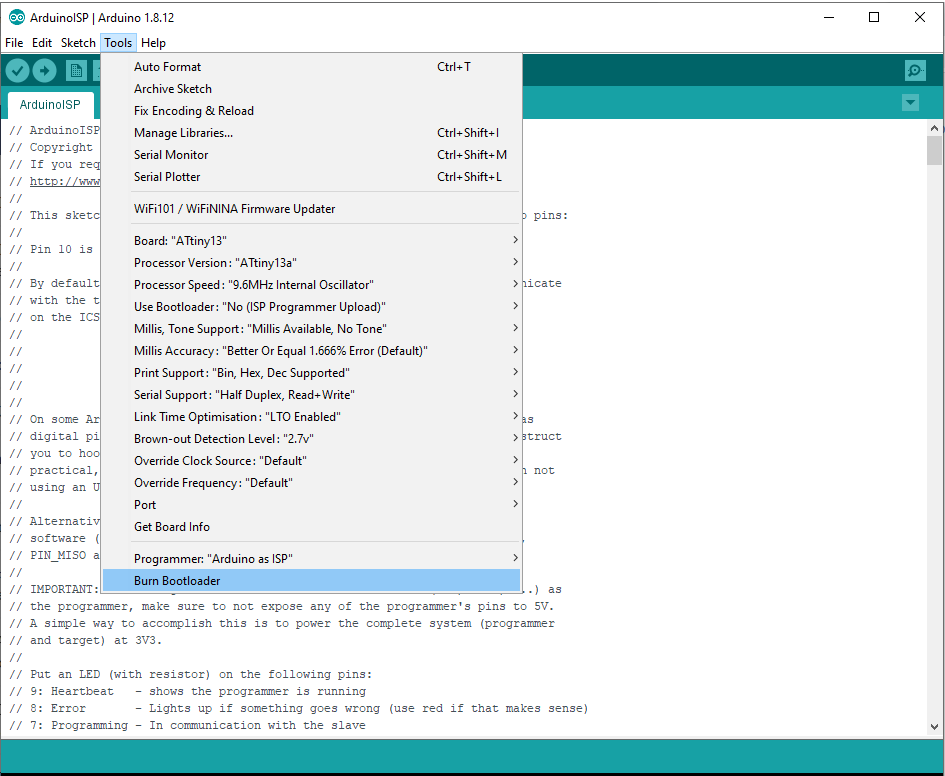Close the open Tools menu
This screenshot has height=776, width=945.
pyautogui.click(x=118, y=43)
